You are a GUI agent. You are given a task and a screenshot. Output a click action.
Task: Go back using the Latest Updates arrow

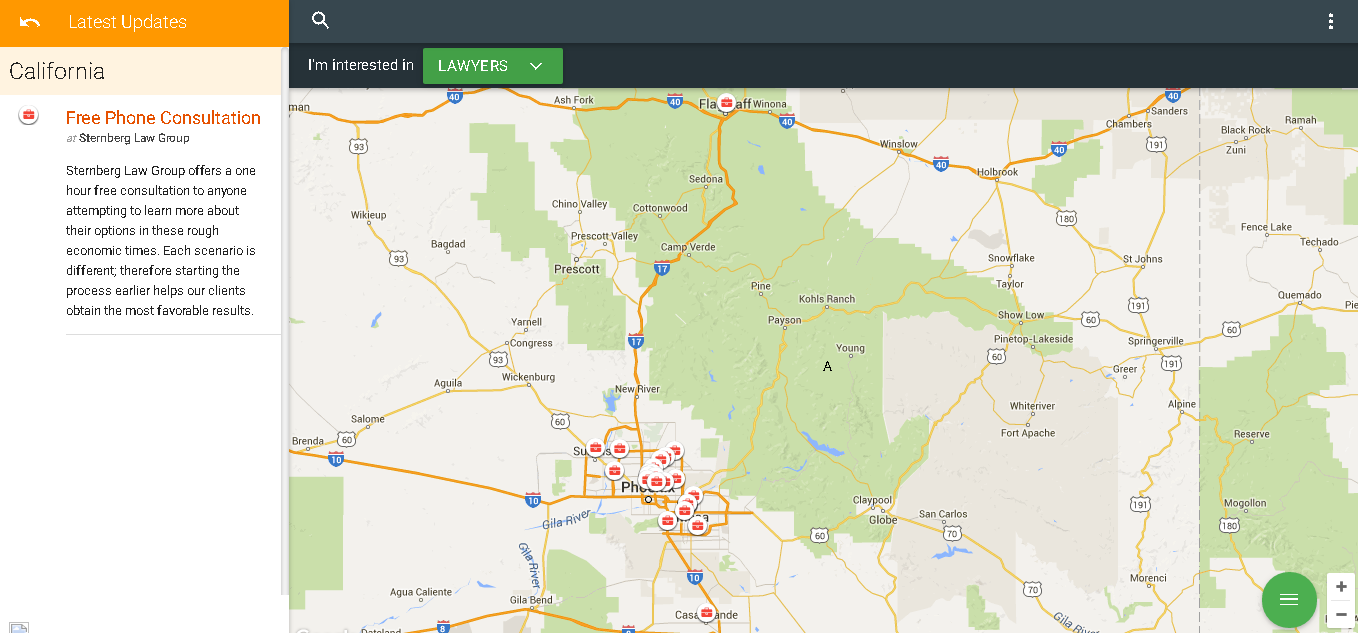(30, 22)
